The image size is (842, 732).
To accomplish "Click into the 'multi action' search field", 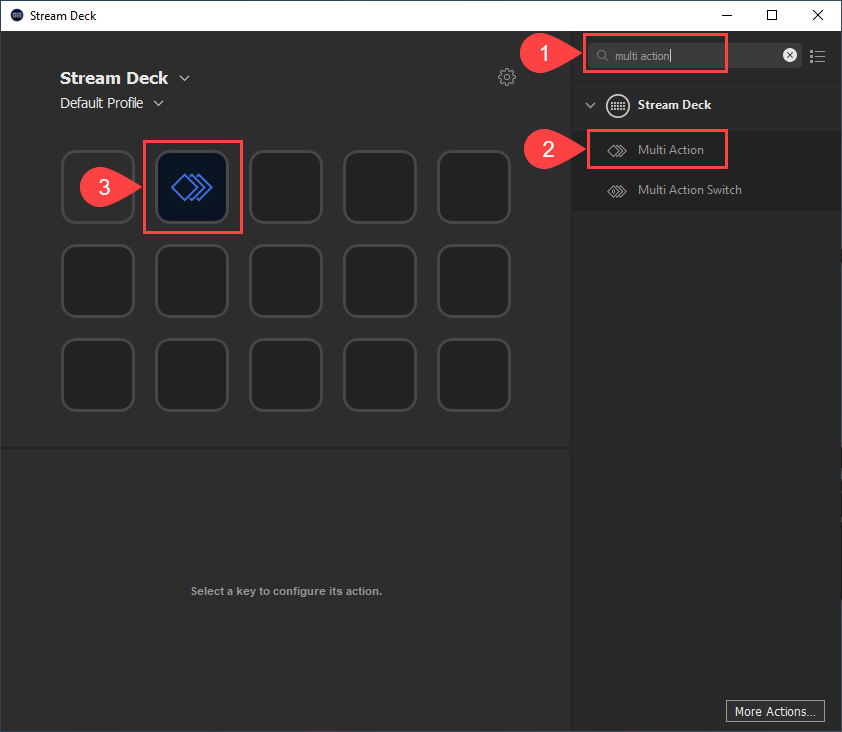I will click(694, 56).
